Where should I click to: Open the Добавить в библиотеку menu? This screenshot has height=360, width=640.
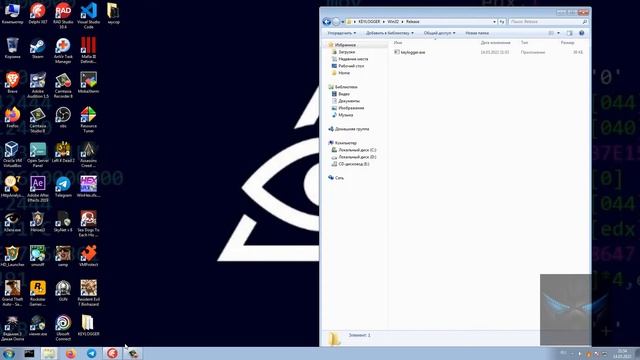click(x=389, y=33)
